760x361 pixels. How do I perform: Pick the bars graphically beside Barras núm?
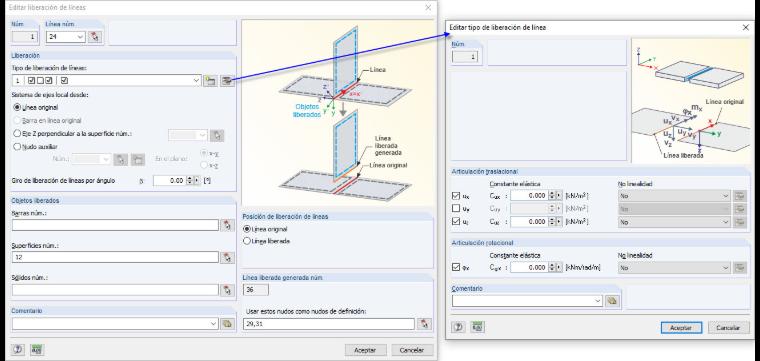click(x=227, y=225)
